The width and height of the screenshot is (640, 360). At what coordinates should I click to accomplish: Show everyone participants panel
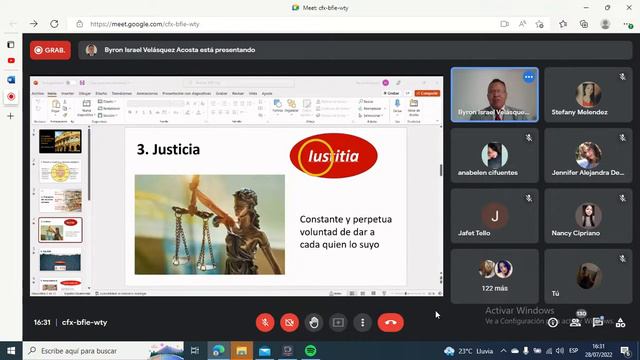click(576, 323)
